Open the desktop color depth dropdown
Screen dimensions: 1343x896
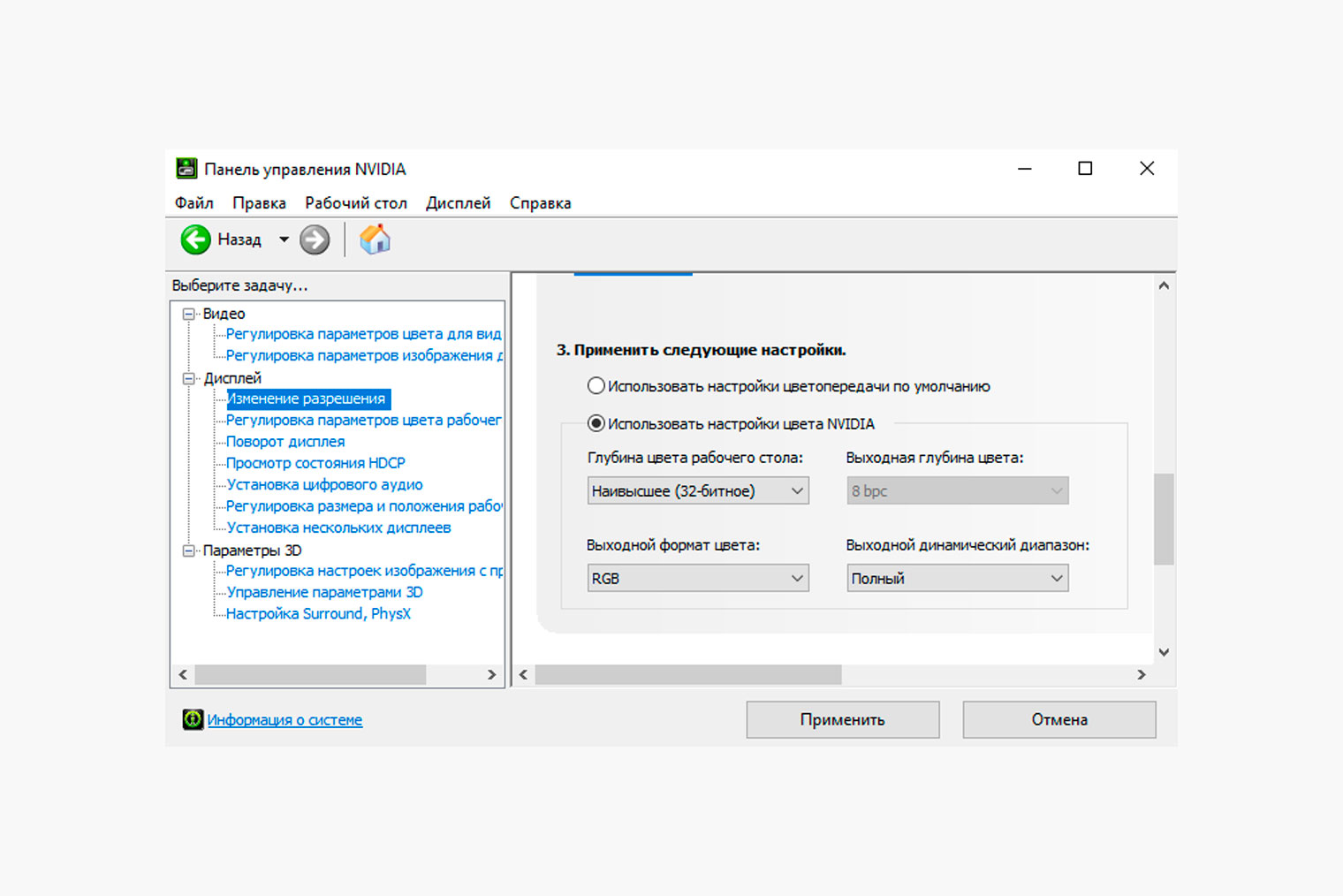pos(698,490)
